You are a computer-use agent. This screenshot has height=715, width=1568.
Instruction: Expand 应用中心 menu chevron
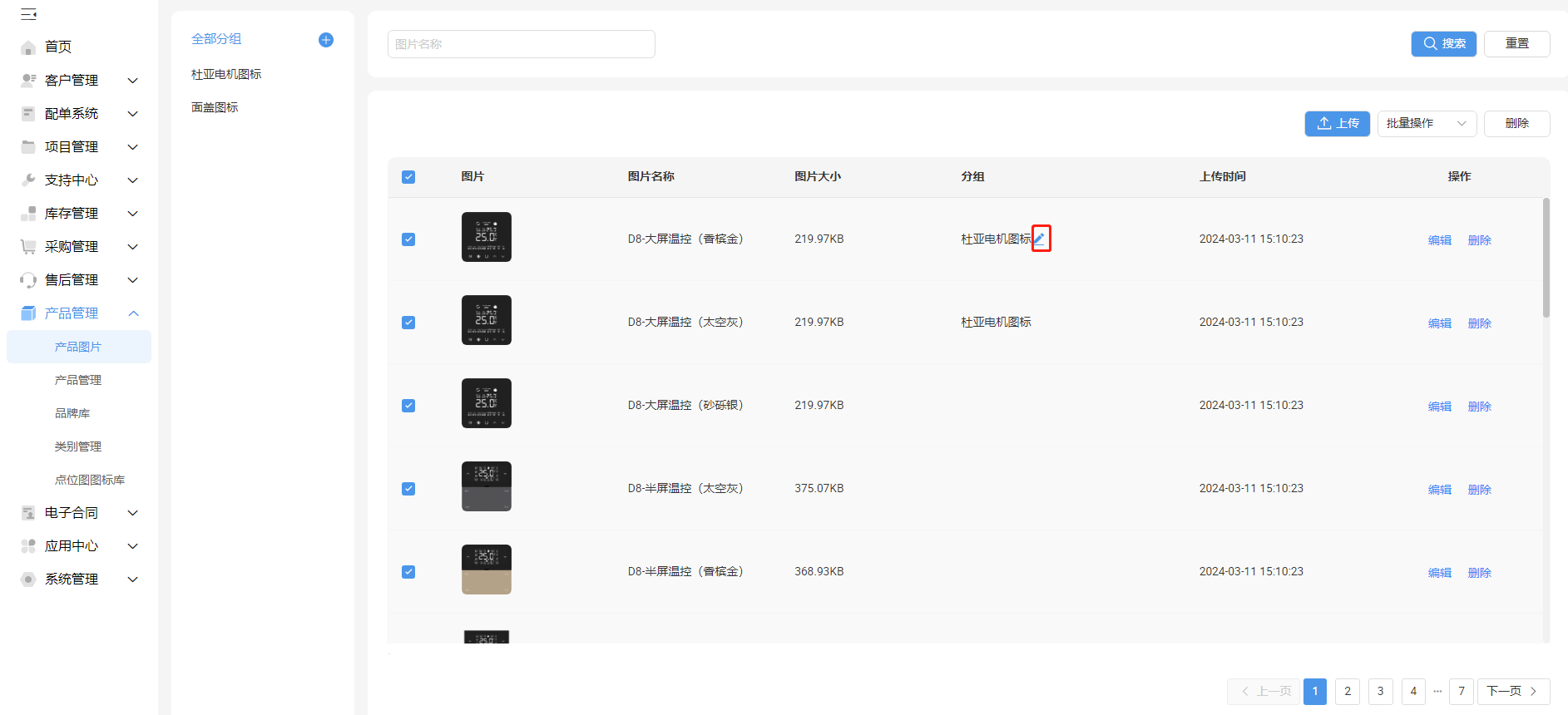point(132,546)
